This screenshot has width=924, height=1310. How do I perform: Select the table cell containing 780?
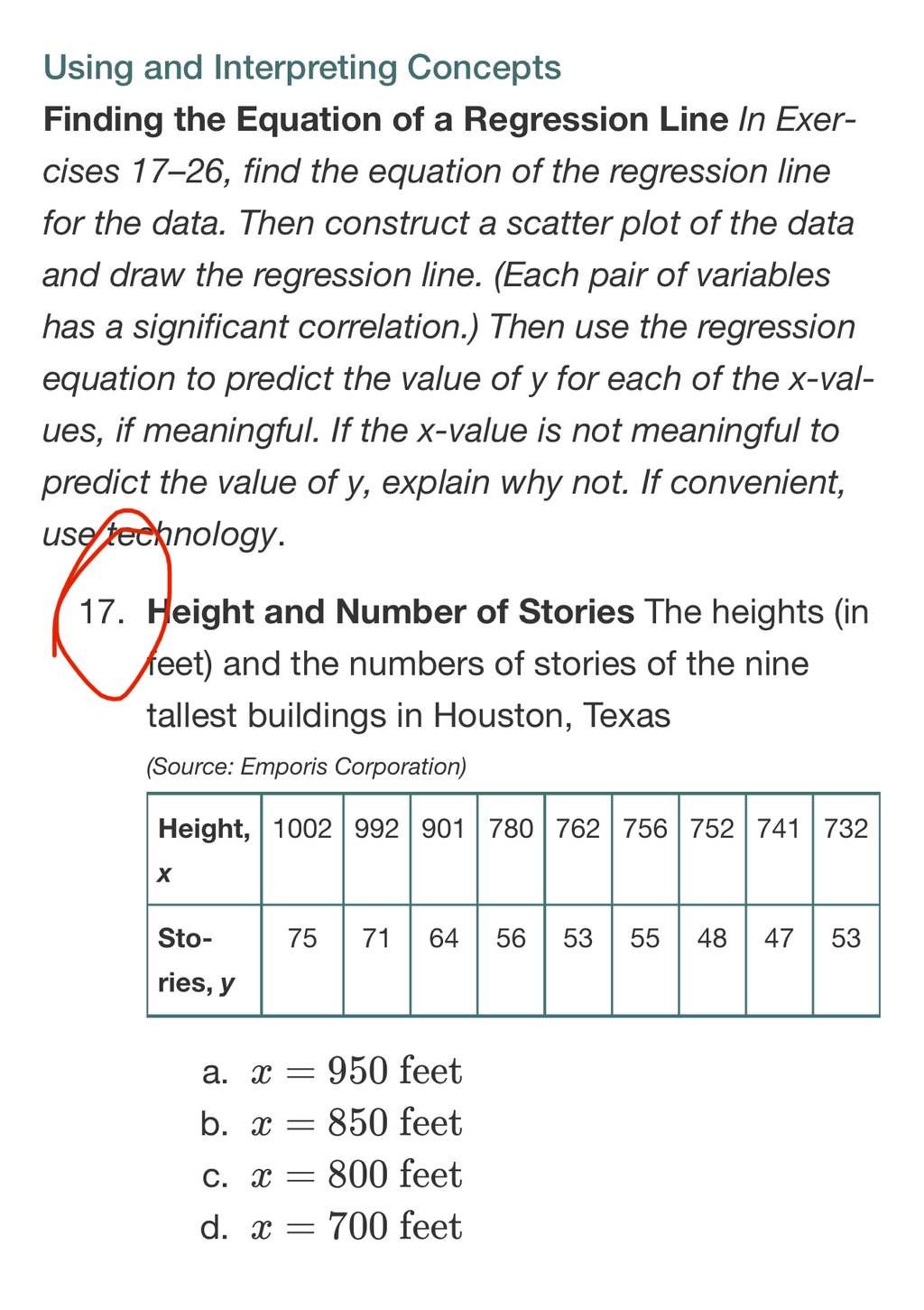(x=511, y=850)
